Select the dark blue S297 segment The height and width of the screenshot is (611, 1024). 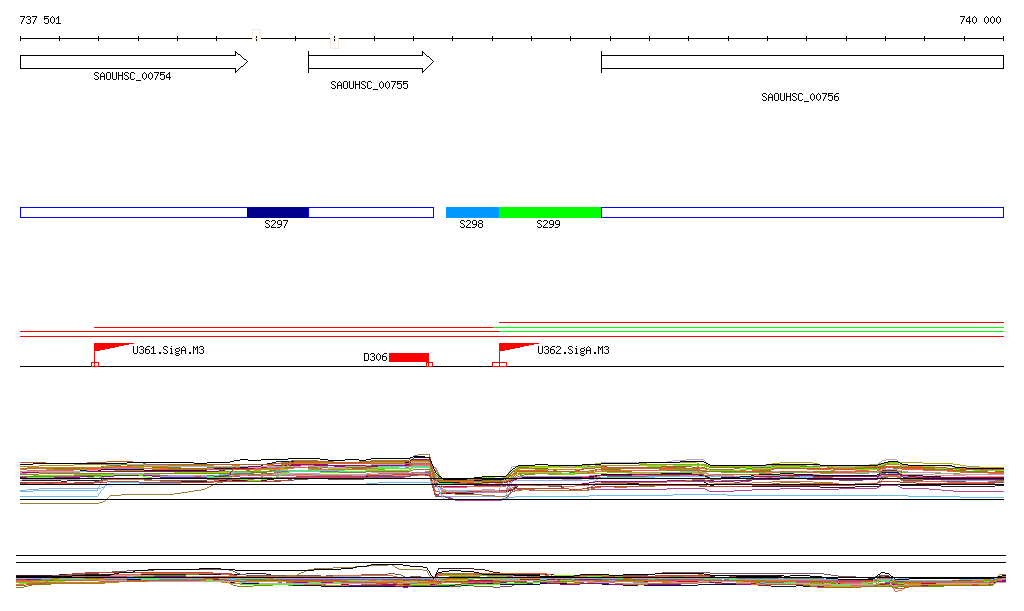pyautogui.click(x=278, y=212)
